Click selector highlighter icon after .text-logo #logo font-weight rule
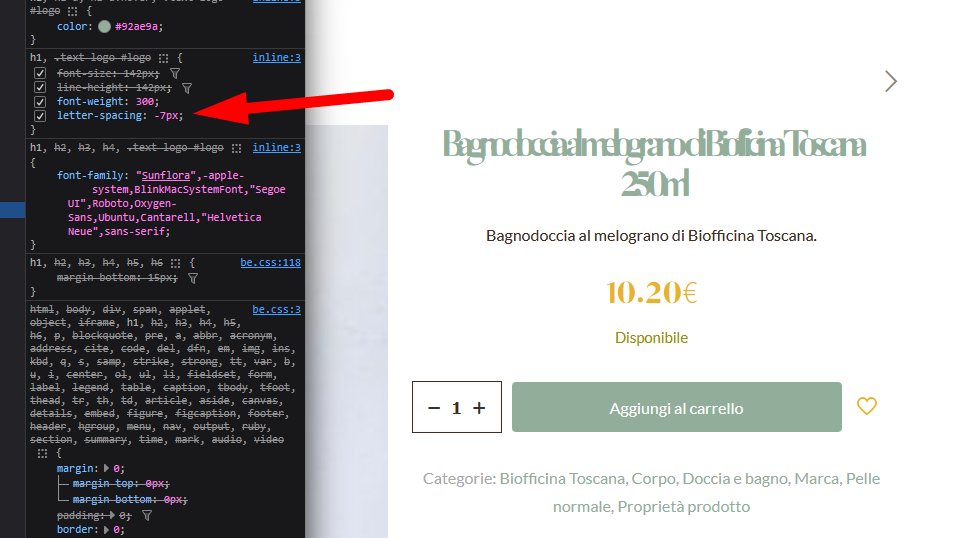The image size is (954, 538). point(163,59)
